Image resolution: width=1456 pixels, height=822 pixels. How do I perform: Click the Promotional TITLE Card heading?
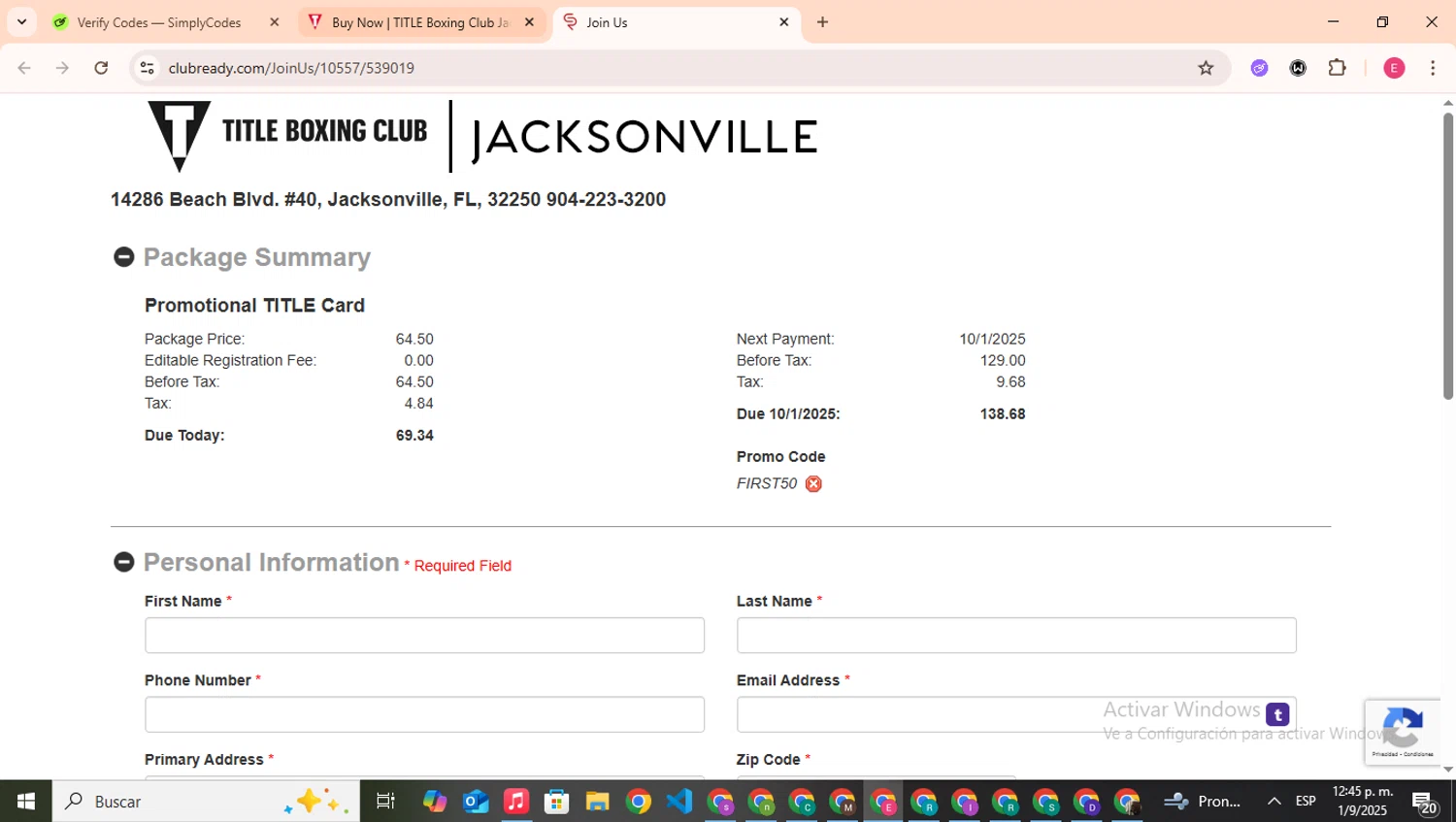pos(254,306)
